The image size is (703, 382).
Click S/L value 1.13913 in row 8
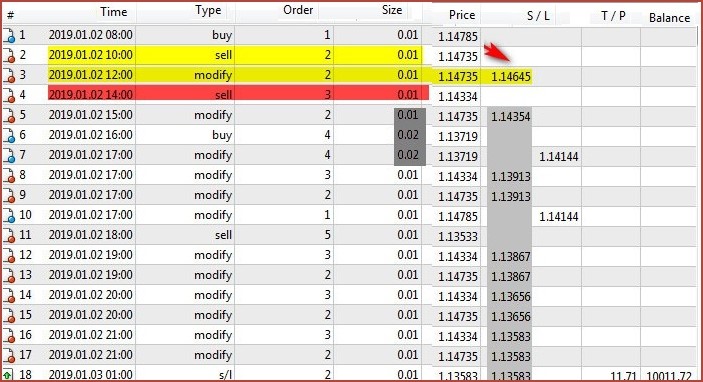tap(511, 177)
